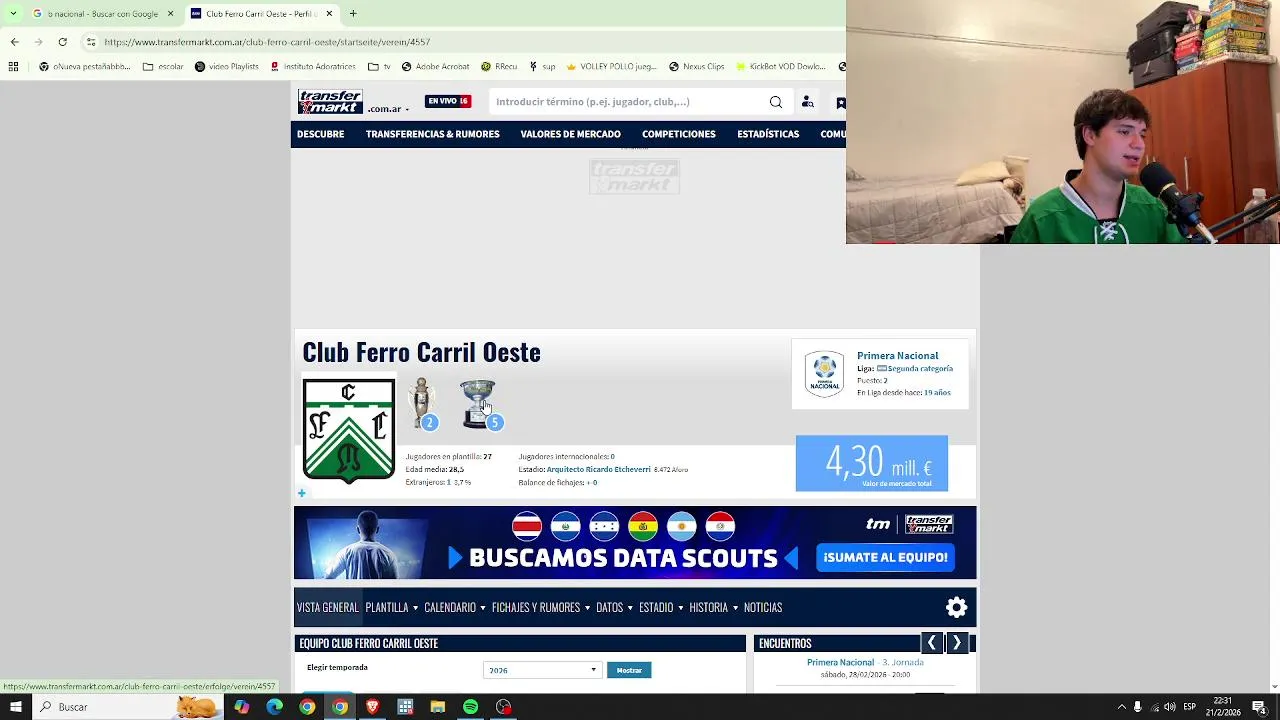The image size is (1280, 720).
Task: Click the Windows taskbar search box
Action: (x=127, y=707)
